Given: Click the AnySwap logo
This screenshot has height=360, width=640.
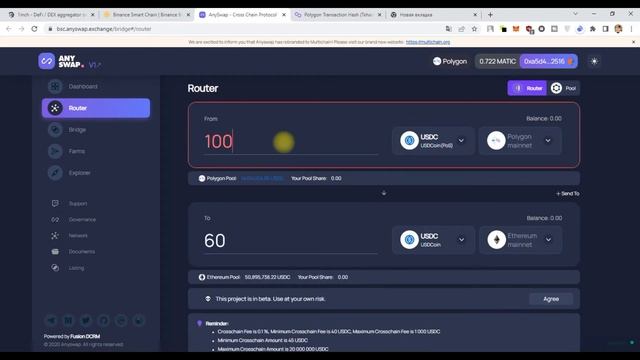Looking at the screenshot, I should pos(61,61).
